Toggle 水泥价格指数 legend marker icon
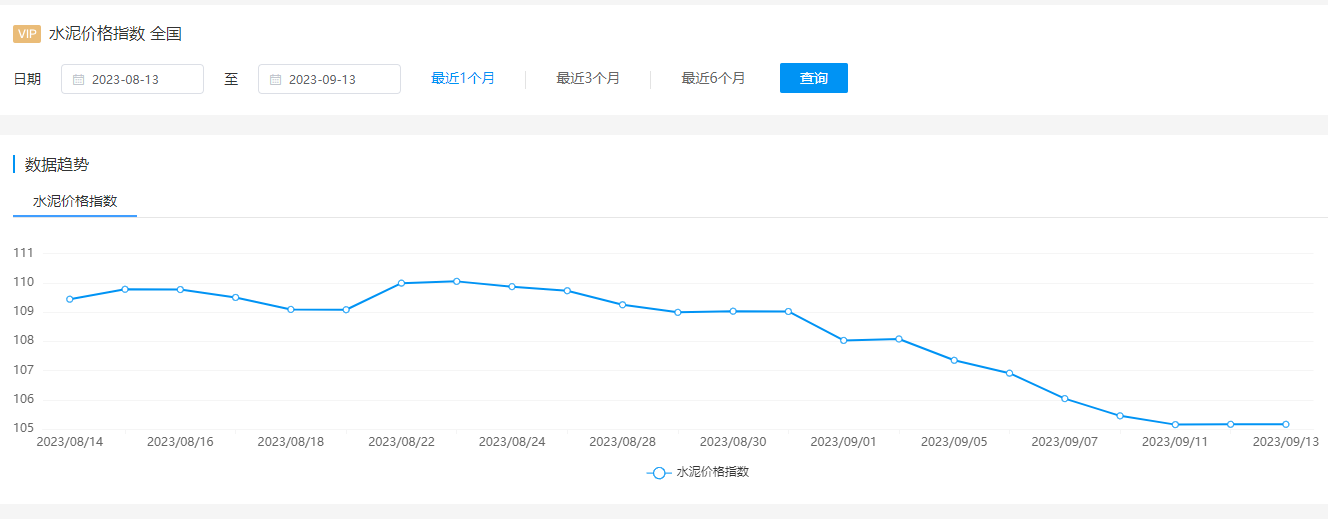The height and width of the screenshot is (519, 1328). pos(658,473)
